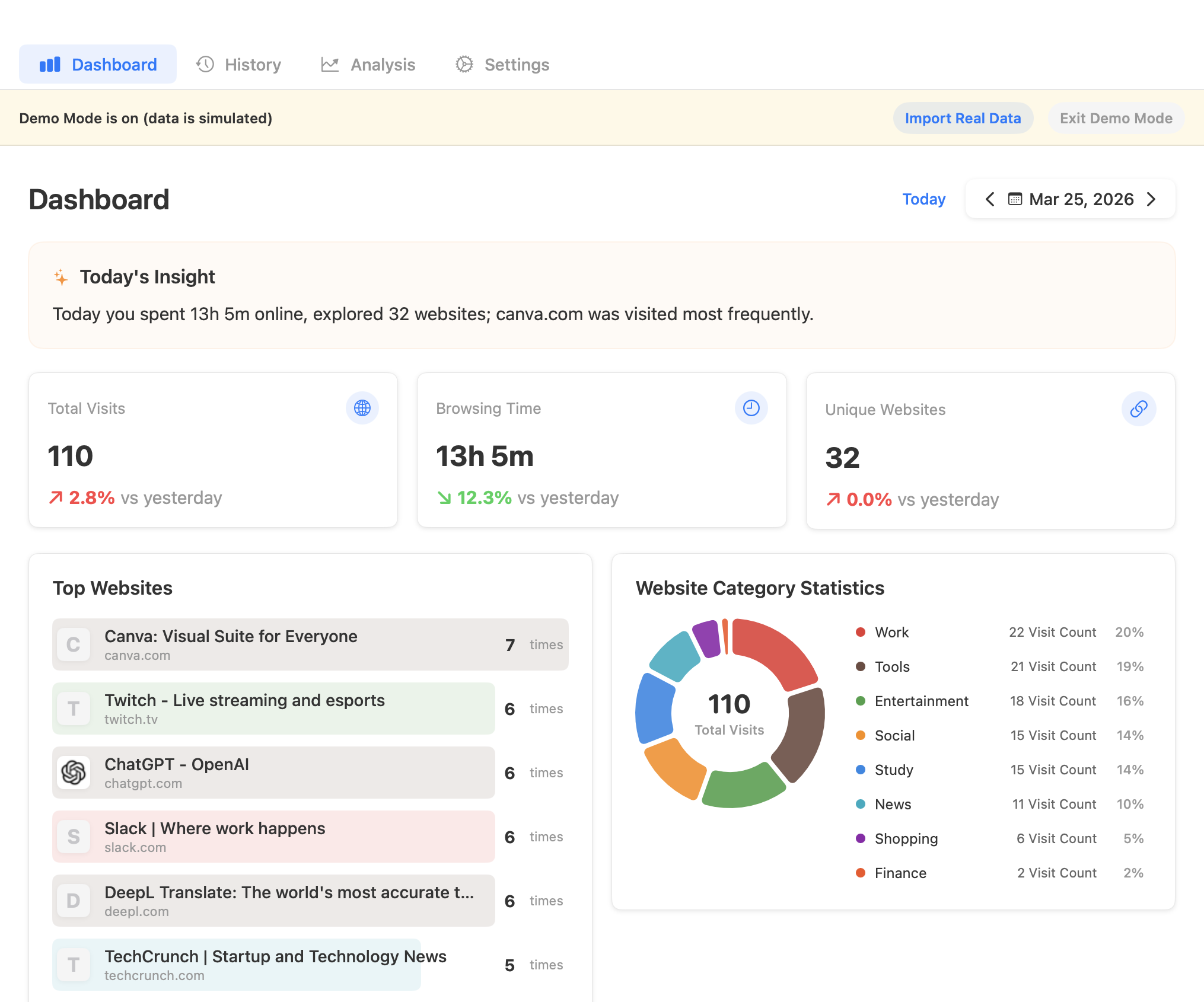Click the '2.8%' vs yesterday figure

[x=92, y=497]
